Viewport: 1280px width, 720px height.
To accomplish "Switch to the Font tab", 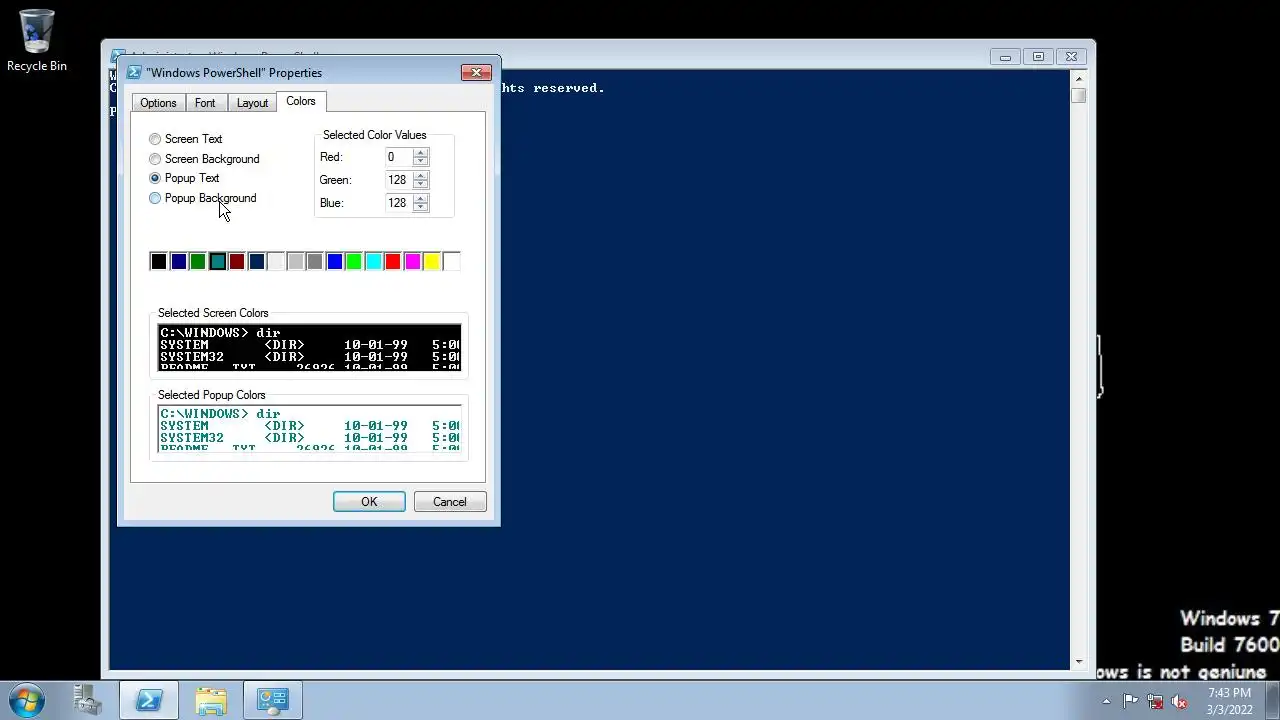I will tap(205, 103).
